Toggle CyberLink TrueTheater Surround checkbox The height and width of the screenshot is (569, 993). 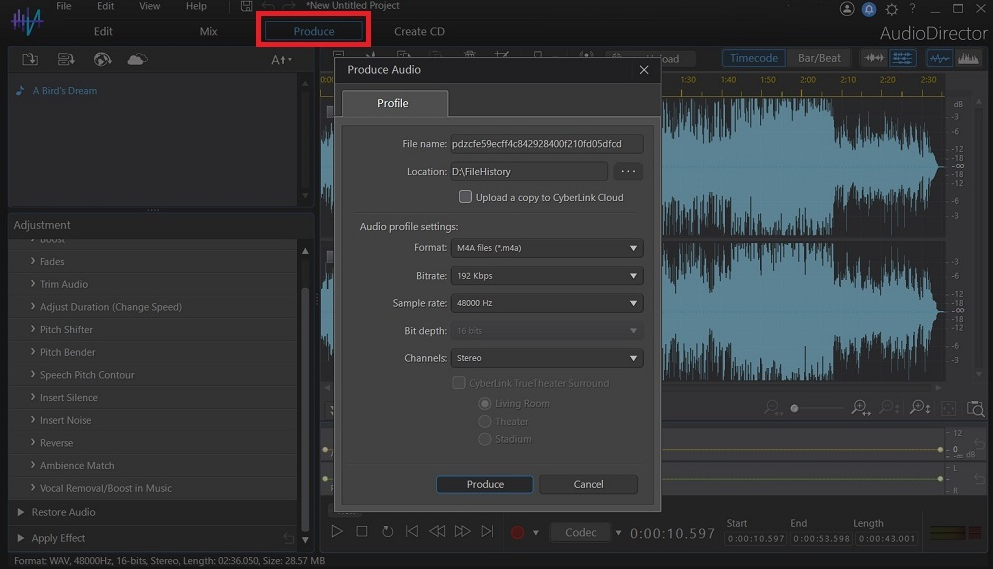(x=459, y=383)
